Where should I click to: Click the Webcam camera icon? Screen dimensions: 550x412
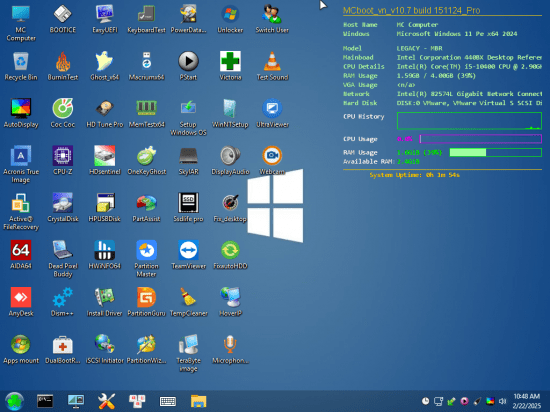[272, 160]
